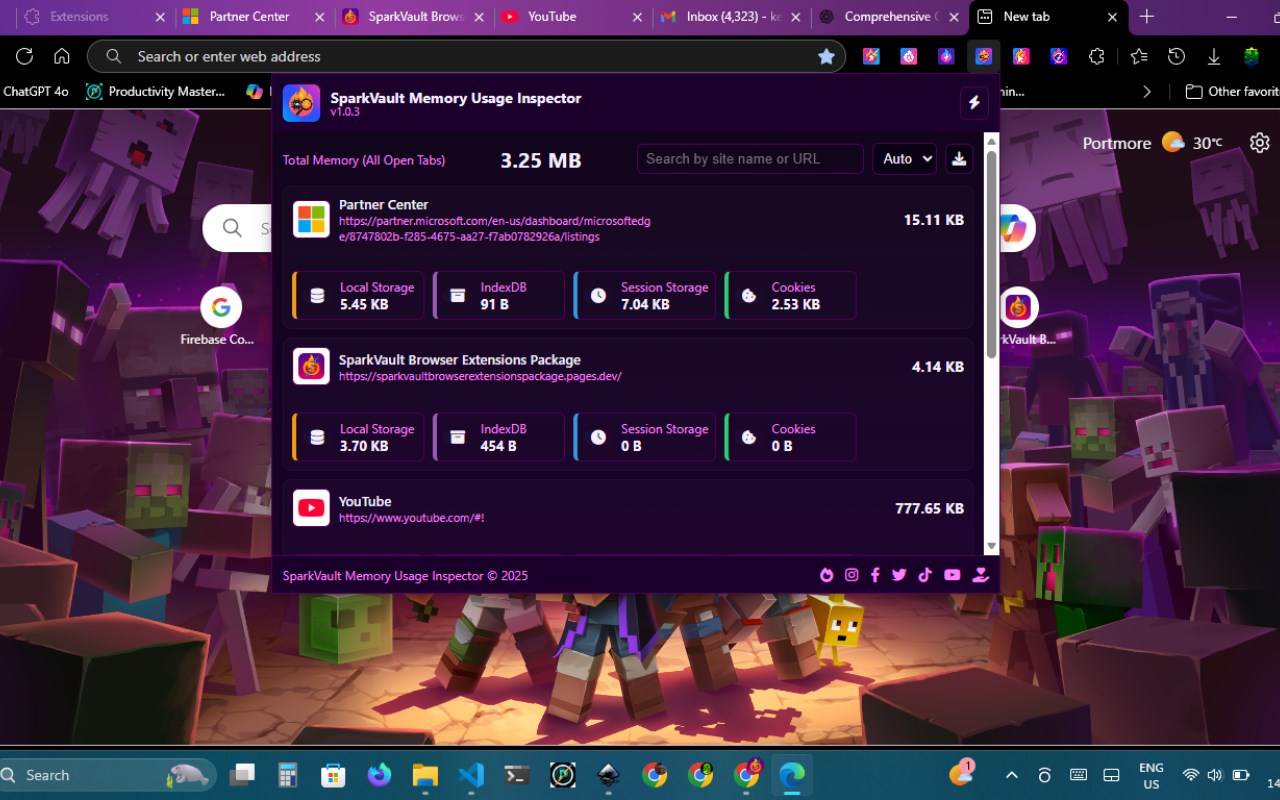Open the YouTube footer icon
Screen dimensions: 1280x800
(x=952, y=575)
